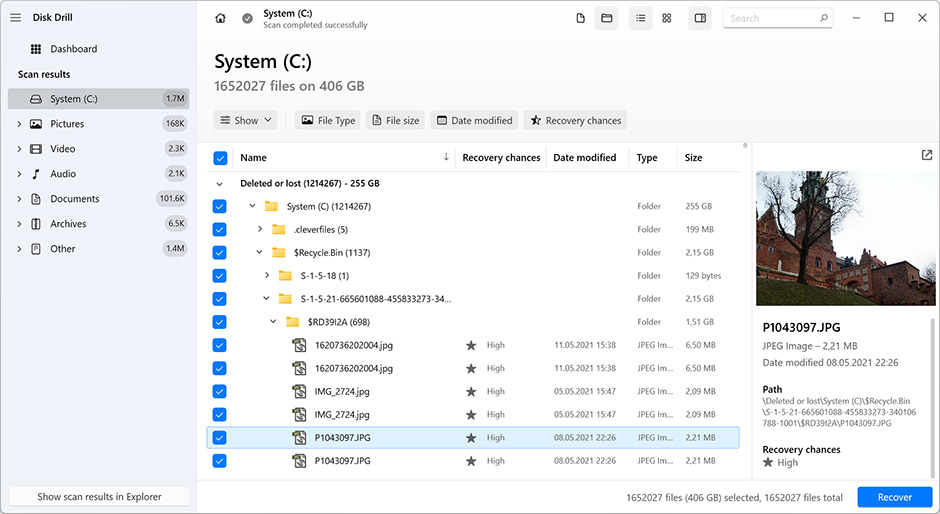Image resolution: width=940 pixels, height=514 pixels.
Task: Go to the Home screen icon
Action: coord(220,18)
